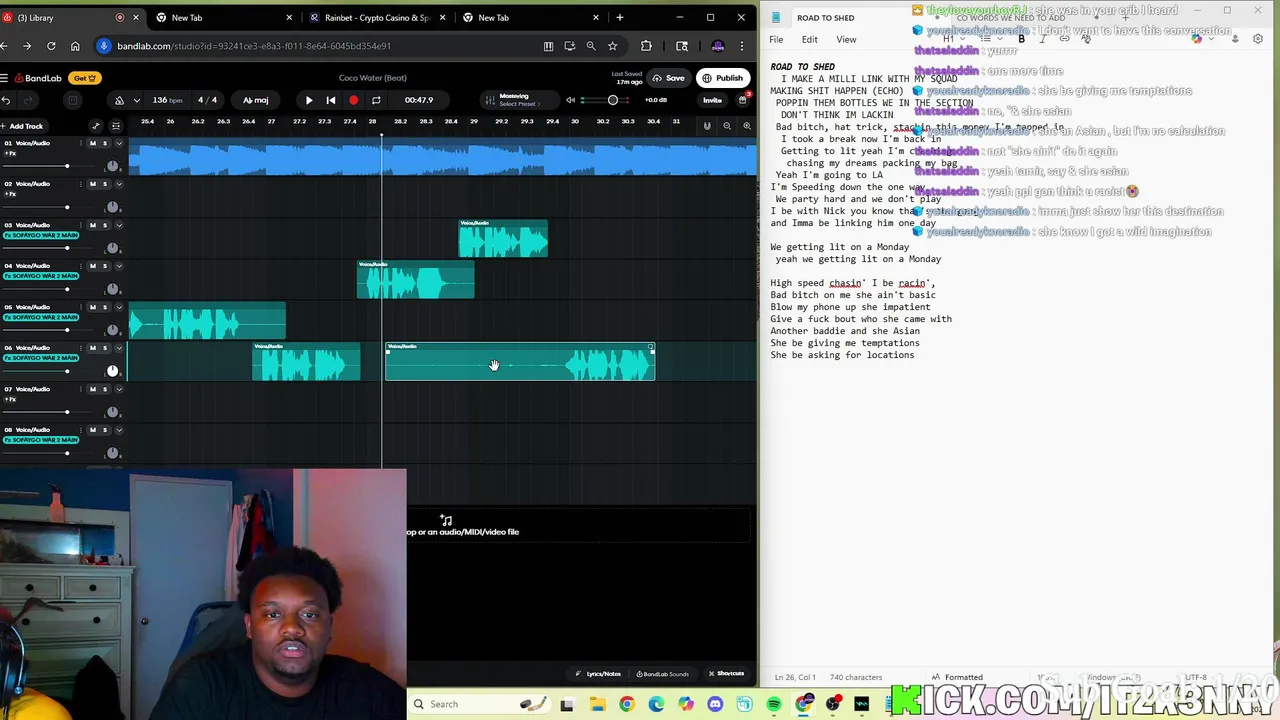Click the Publish button

[723, 78]
